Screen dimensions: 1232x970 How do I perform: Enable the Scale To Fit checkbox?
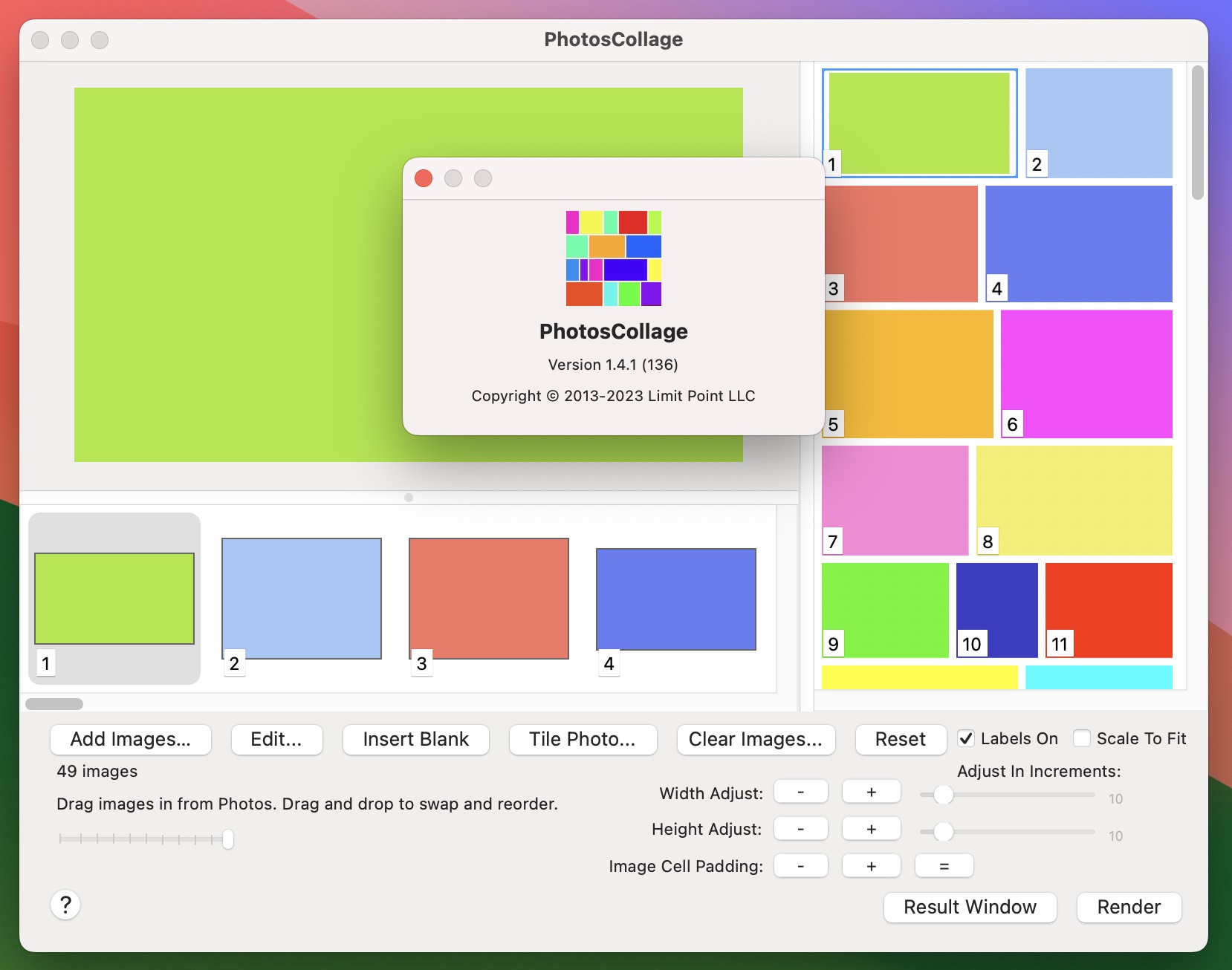pyautogui.click(x=1082, y=738)
